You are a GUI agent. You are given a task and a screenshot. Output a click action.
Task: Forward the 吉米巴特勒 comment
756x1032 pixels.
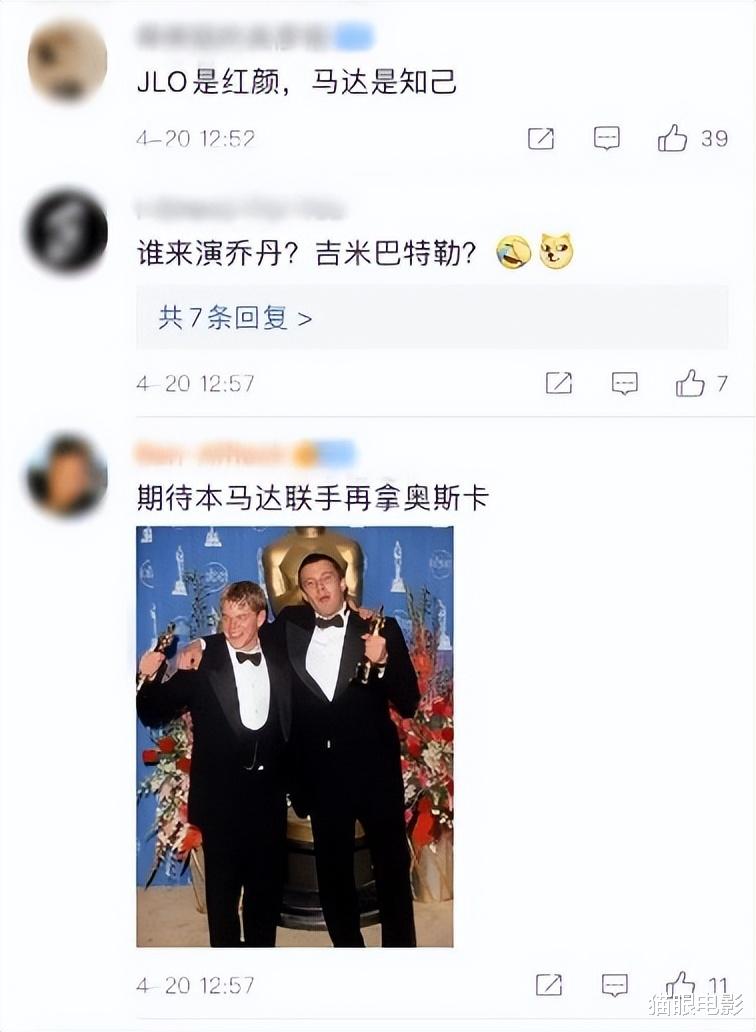559,382
